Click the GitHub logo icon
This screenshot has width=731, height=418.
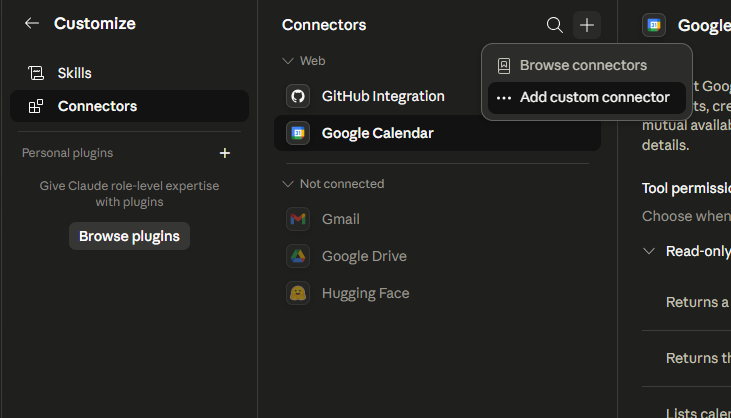pyautogui.click(x=298, y=96)
